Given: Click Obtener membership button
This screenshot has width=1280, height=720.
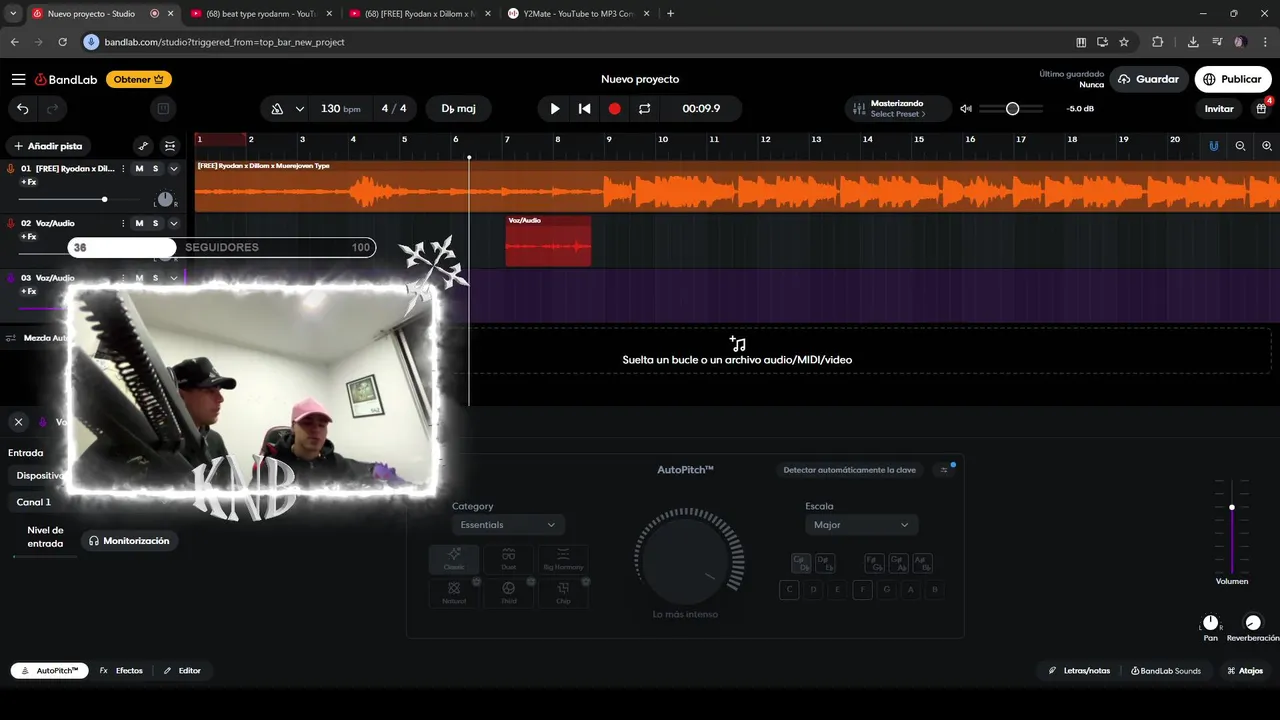Looking at the screenshot, I should pos(139,79).
